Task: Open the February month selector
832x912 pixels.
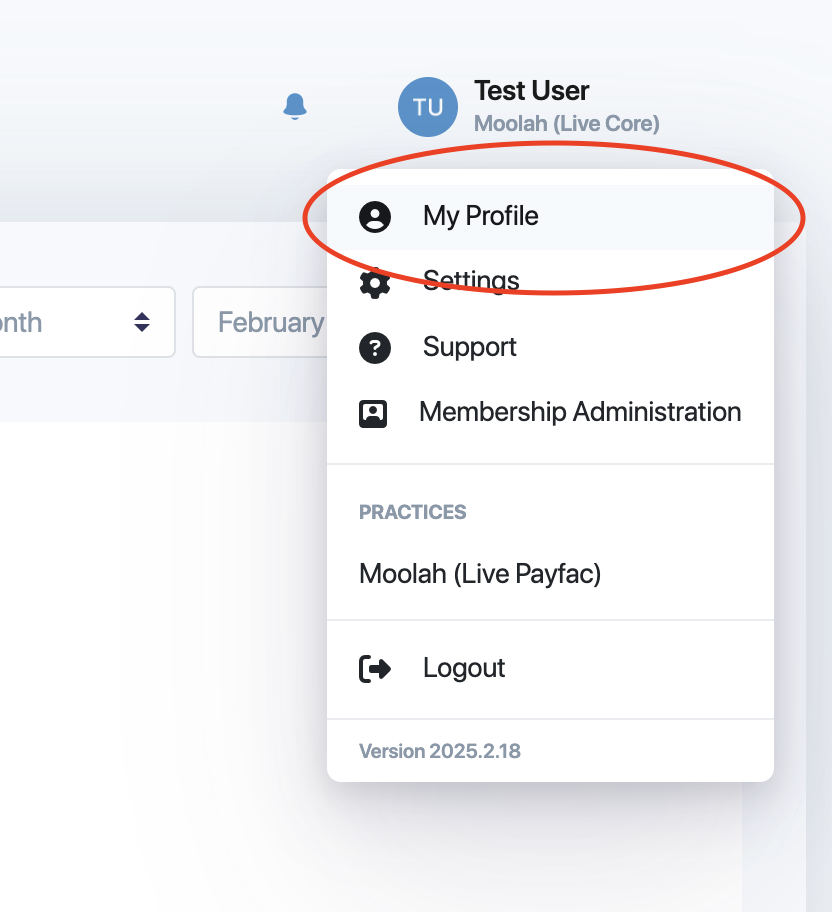Action: (261, 322)
